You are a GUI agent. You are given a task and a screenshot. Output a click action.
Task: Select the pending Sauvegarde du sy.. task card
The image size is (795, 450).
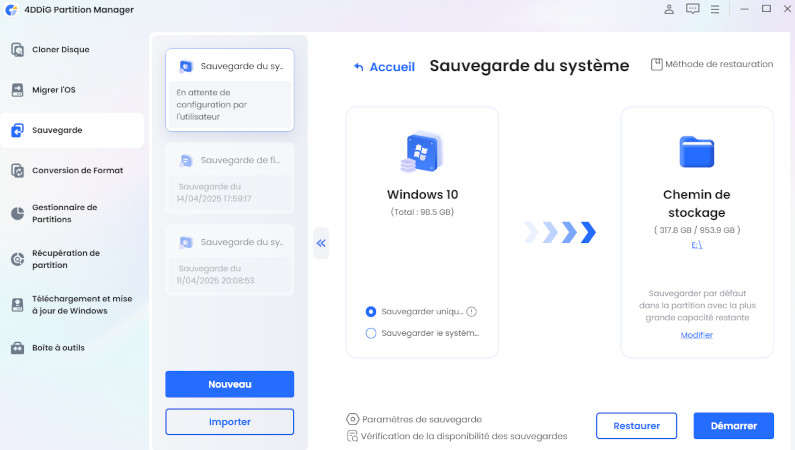pyautogui.click(x=230, y=90)
